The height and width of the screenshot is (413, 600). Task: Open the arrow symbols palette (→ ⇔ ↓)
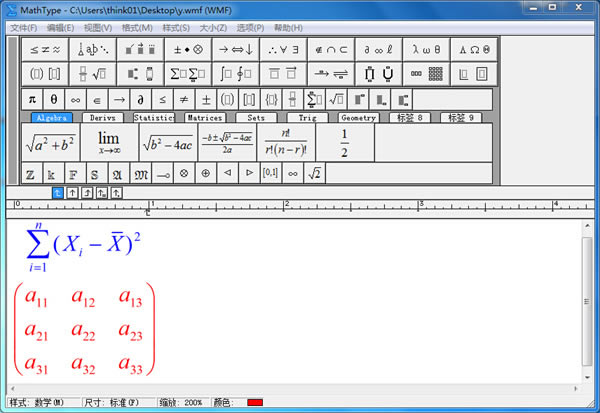[x=238, y=49]
